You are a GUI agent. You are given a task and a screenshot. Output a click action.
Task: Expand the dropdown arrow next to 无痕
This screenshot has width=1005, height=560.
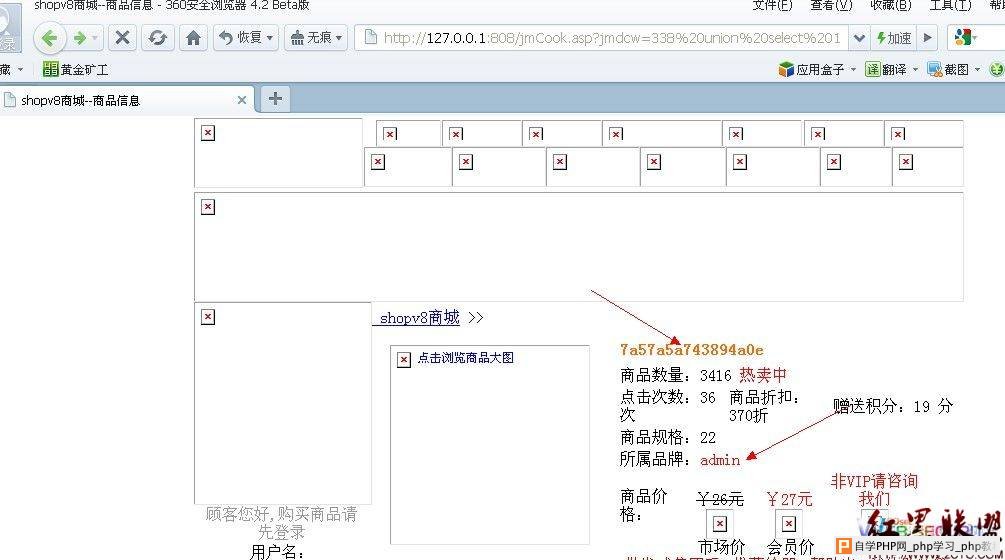pos(339,38)
